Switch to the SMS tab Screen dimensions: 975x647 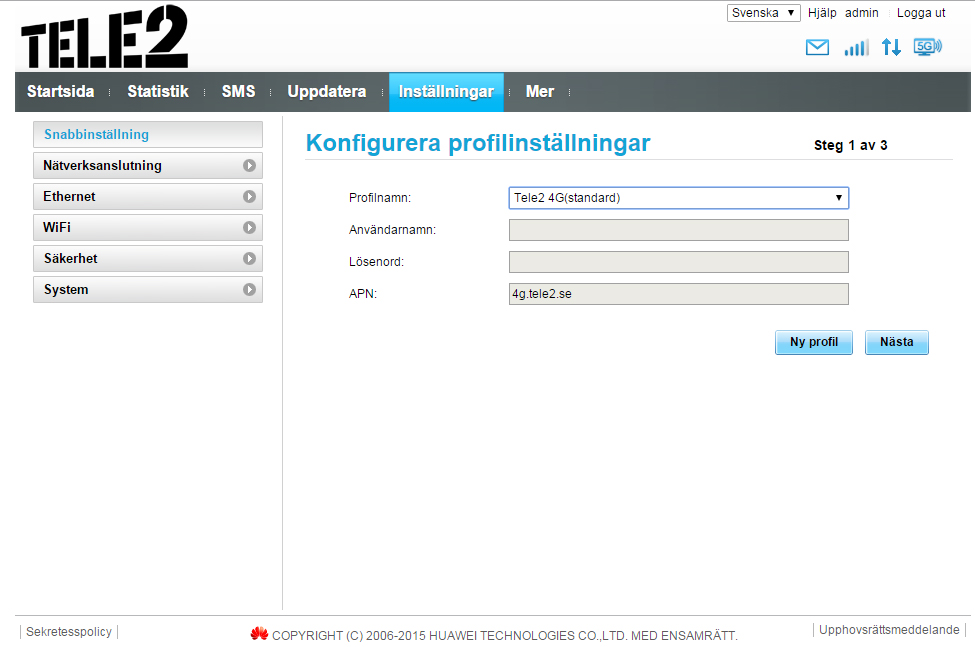[x=238, y=91]
